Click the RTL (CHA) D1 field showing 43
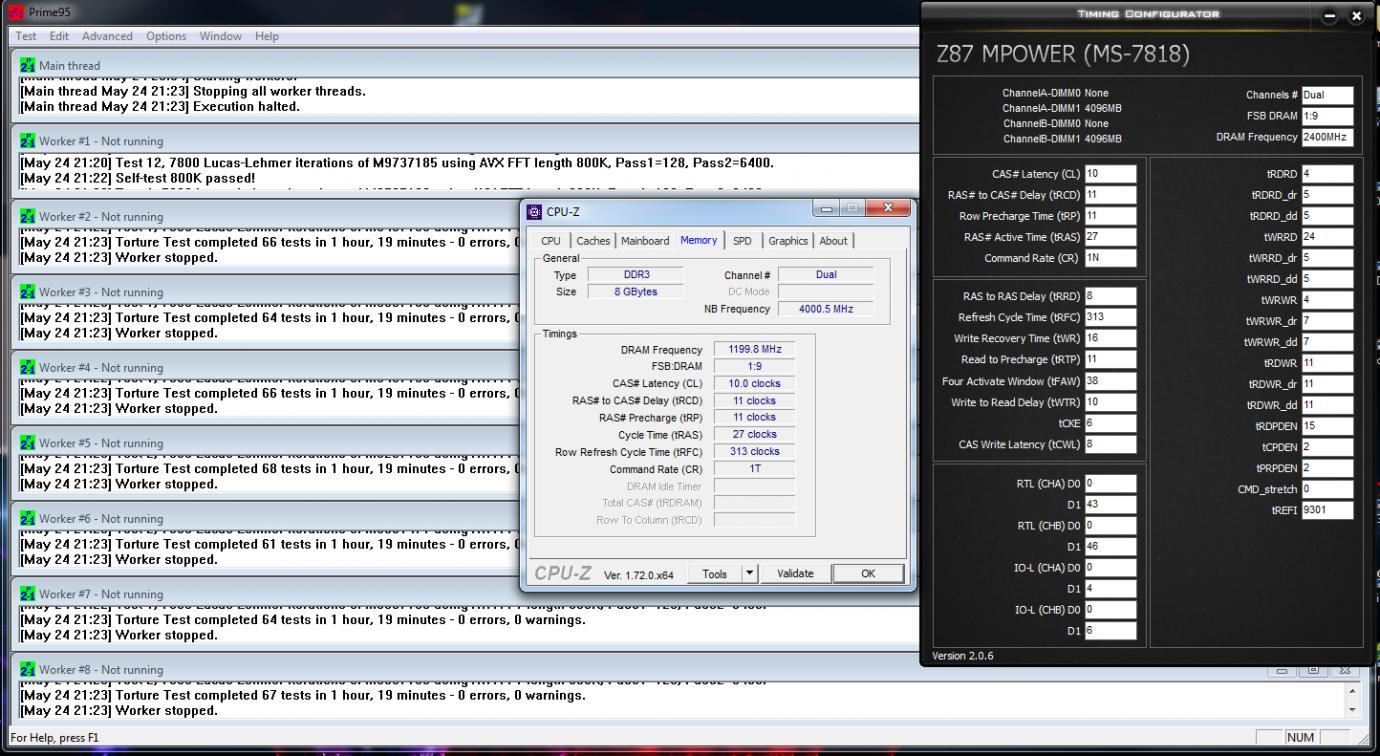The height and width of the screenshot is (756, 1380). pos(1110,504)
